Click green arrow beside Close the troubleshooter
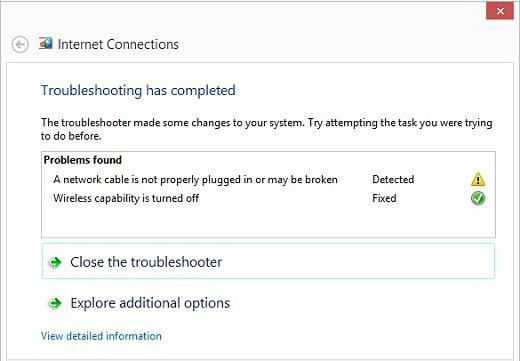Viewport: 520px width, 361px height. pos(55,262)
